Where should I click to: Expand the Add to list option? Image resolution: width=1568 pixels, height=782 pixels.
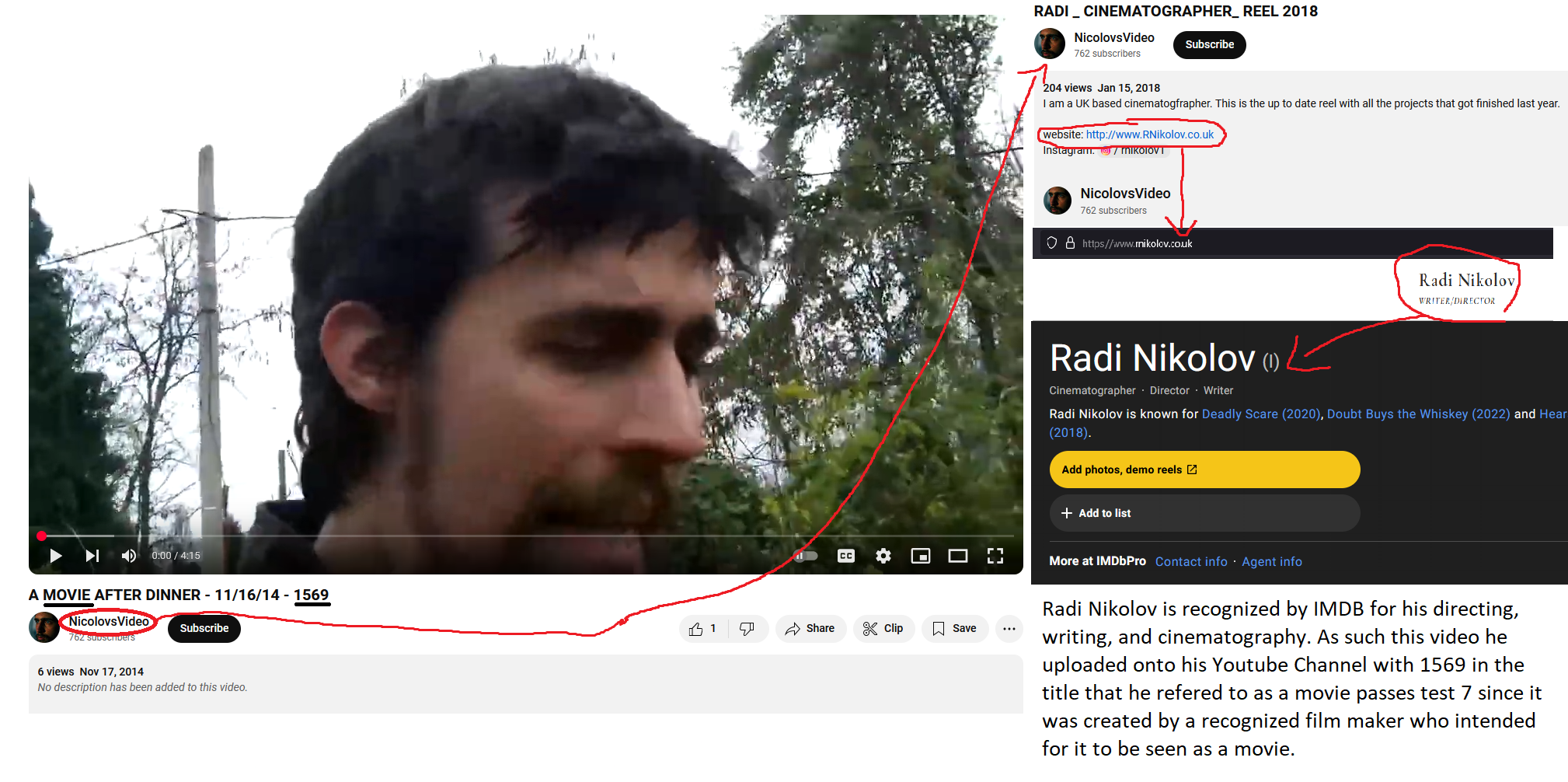pos(1204,513)
